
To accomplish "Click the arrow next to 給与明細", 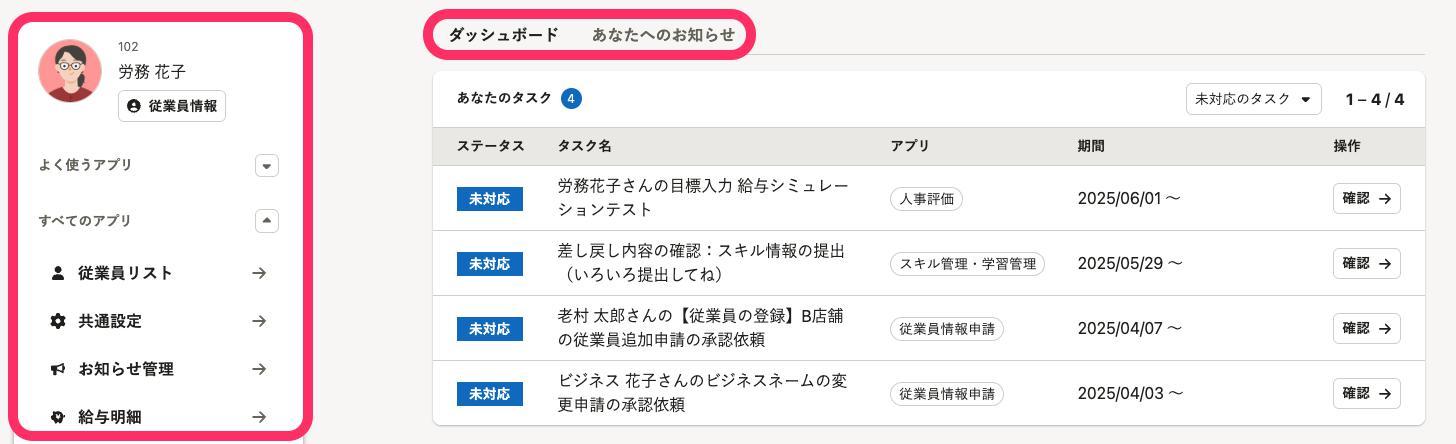I will [x=259, y=417].
